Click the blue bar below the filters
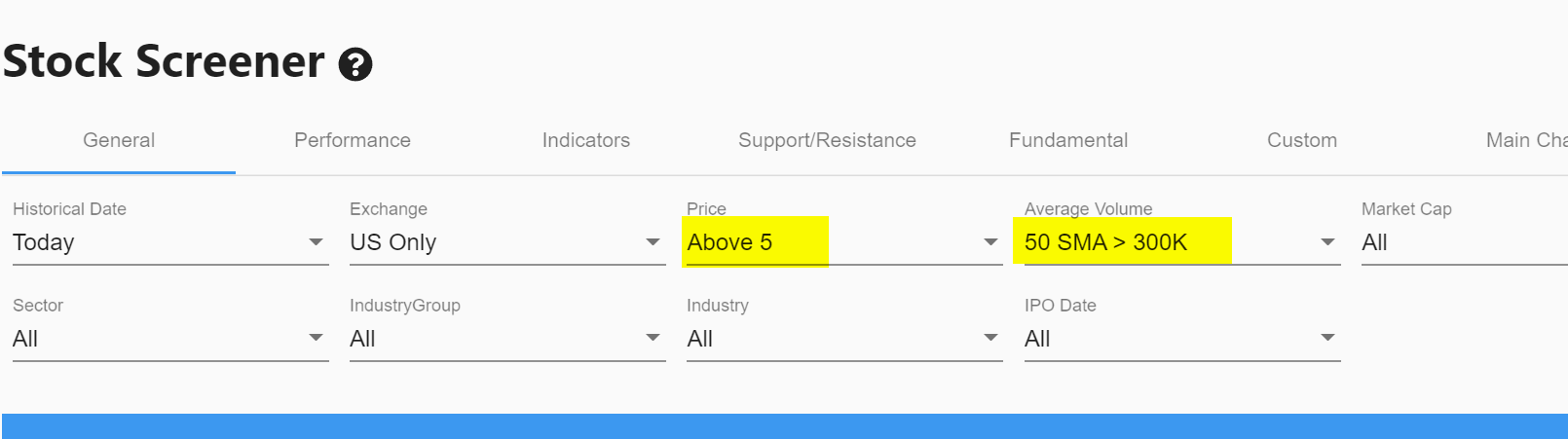1568x439 pixels. click(784, 426)
